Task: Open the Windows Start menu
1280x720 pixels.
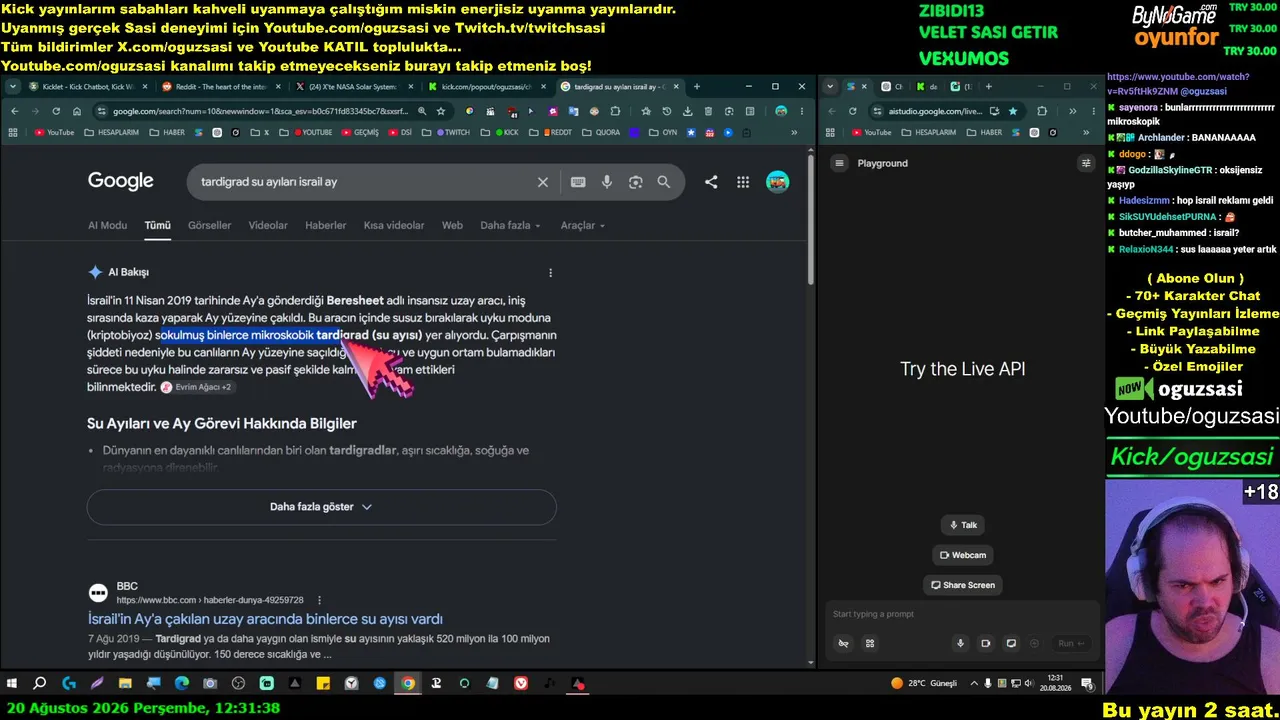Action: click(x=12, y=684)
